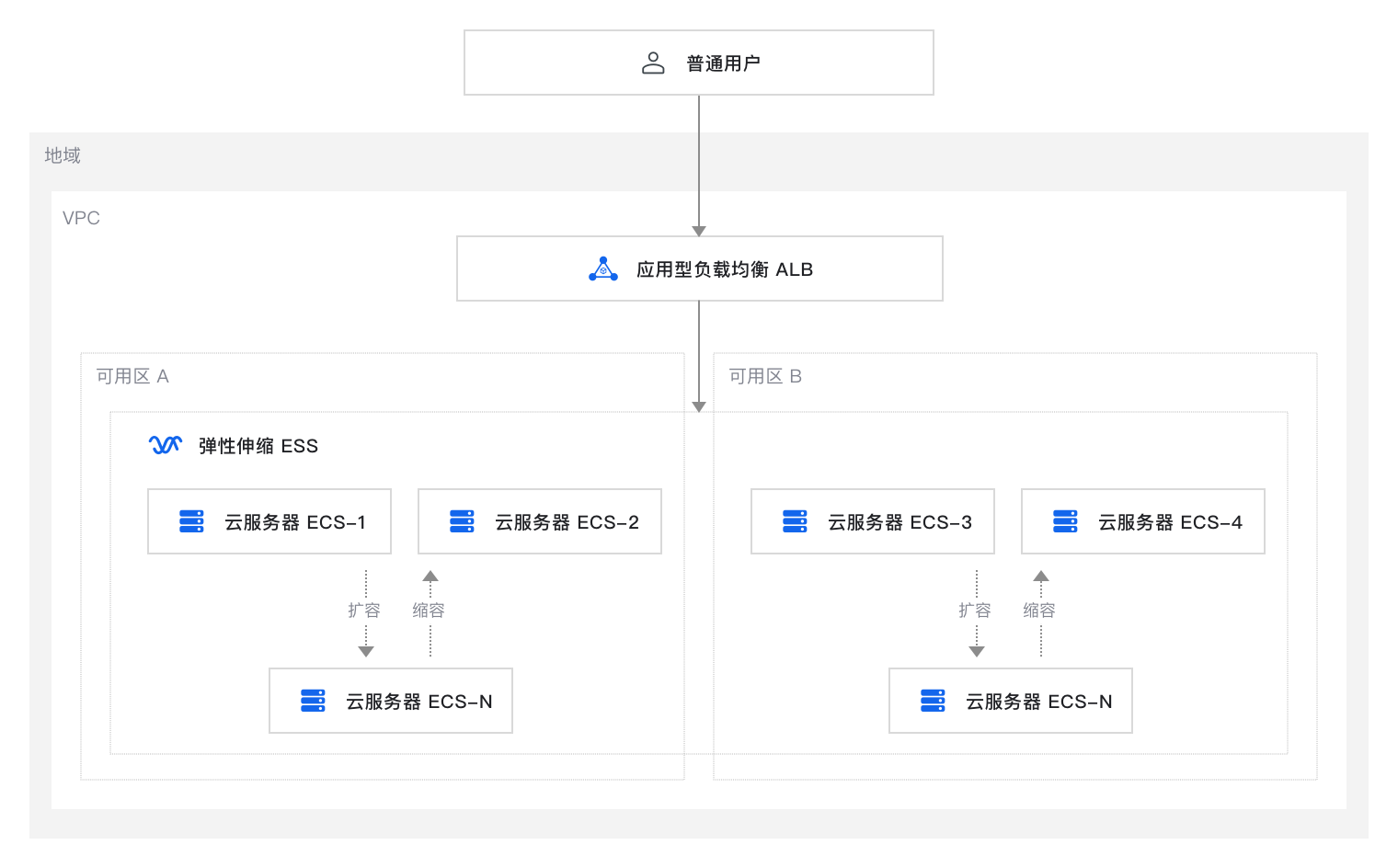Click the 缩容 label in zone A
The height and width of the screenshot is (868, 1398).
pos(429,611)
